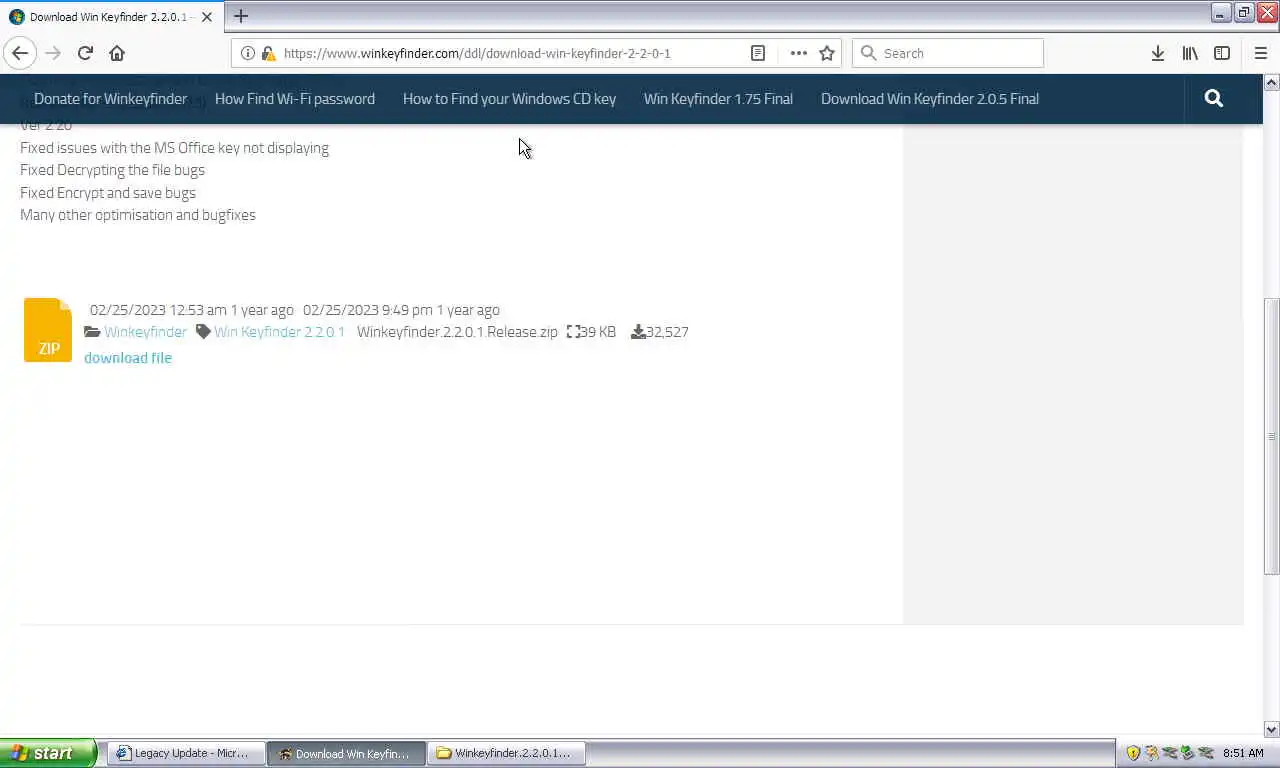The height and width of the screenshot is (768, 1280).
Task: Go back to the previous page
Action: [x=20, y=53]
